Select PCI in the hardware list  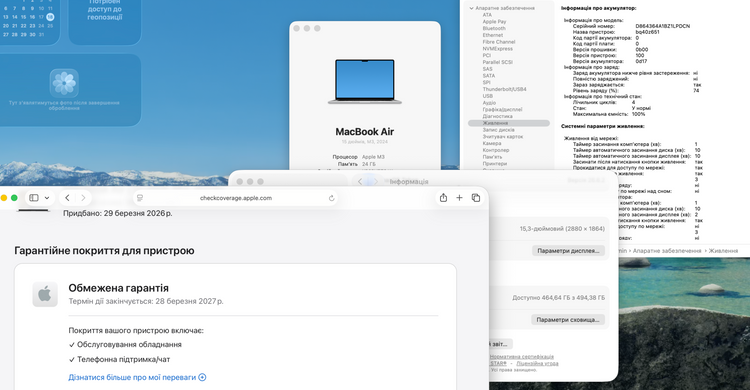pos(486,55)
